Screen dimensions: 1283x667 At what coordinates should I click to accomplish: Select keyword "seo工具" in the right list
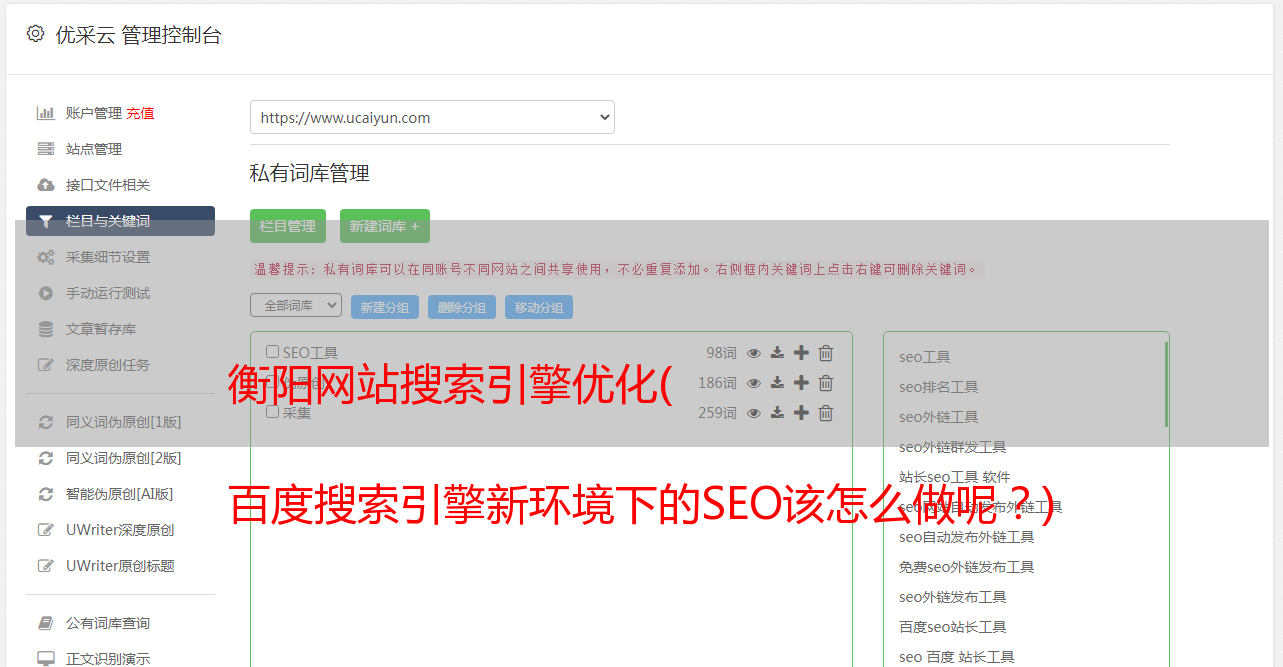(925, 357)
